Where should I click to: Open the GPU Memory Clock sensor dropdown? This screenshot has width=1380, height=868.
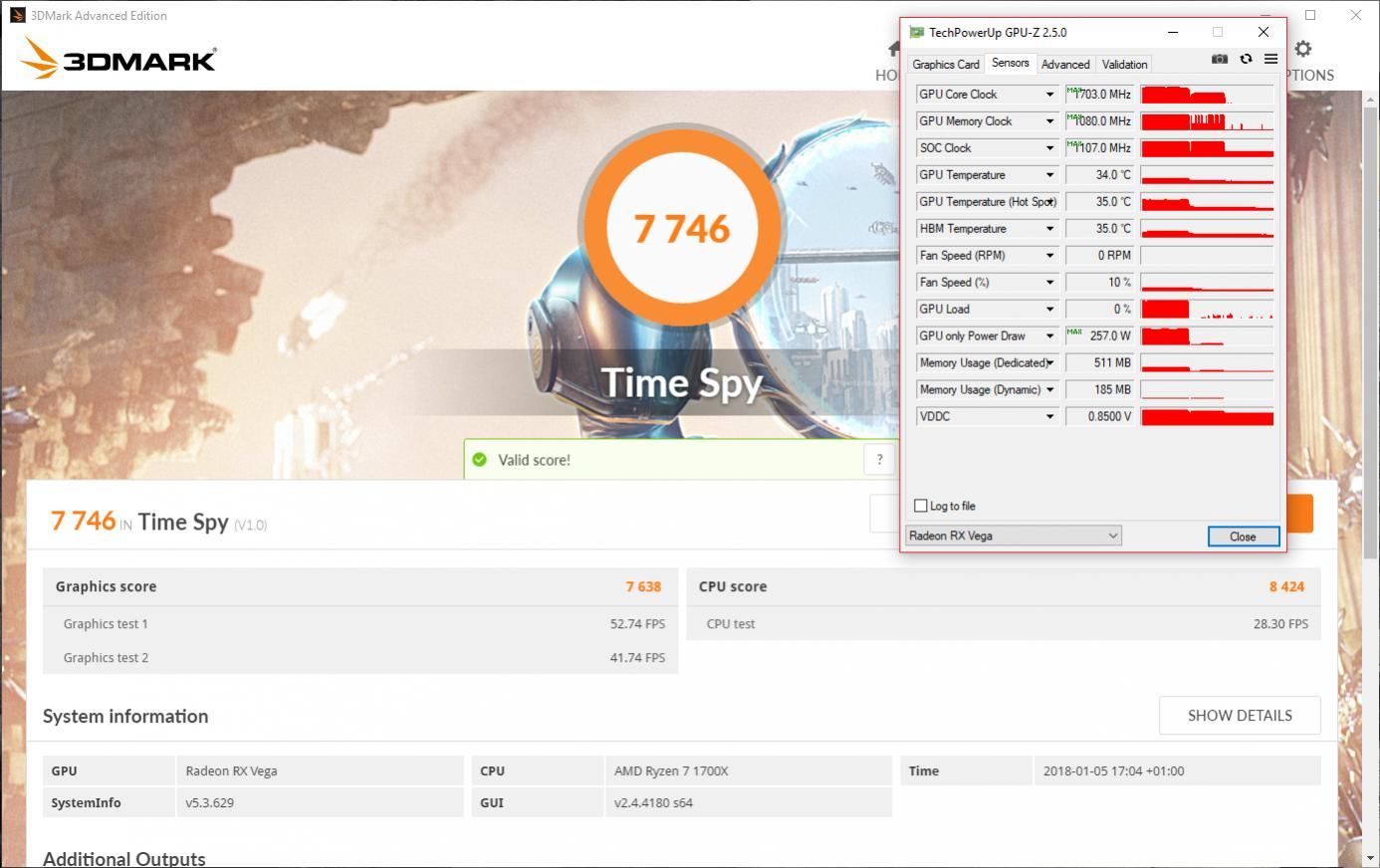click(1049, 121)
